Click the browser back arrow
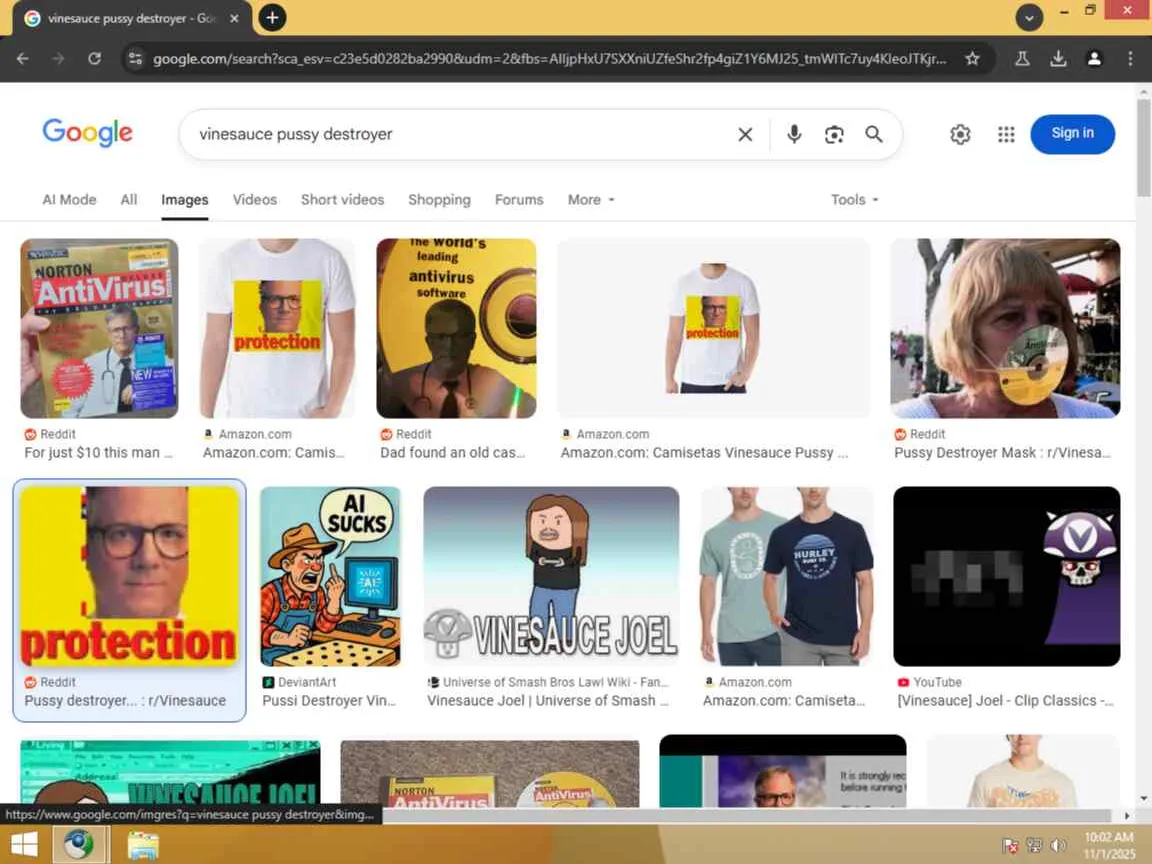The width and height of the screenshot is (1152, 864). pos(23,59)
